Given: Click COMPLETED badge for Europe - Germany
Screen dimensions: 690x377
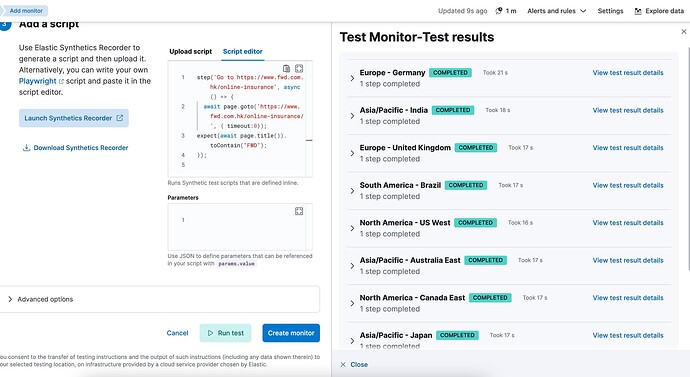Looking at the screenshot, I should (x=450, y=73).
